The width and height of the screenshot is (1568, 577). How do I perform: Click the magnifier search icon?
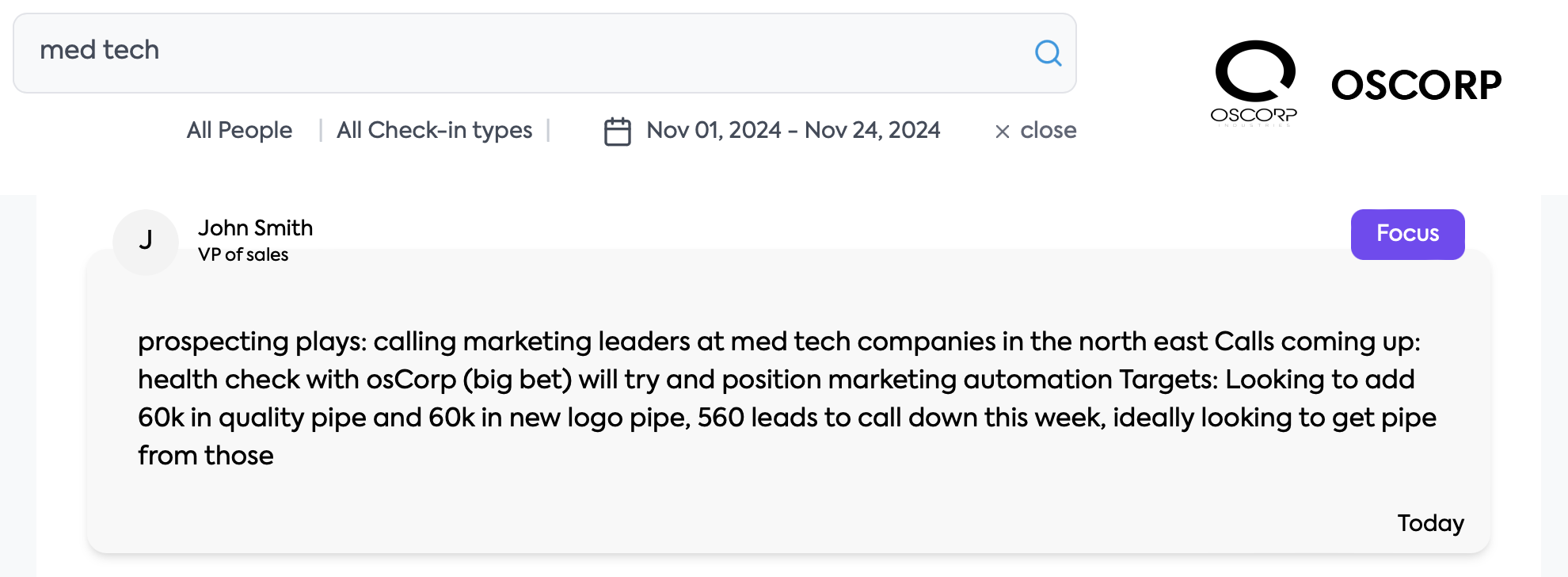1048,53
